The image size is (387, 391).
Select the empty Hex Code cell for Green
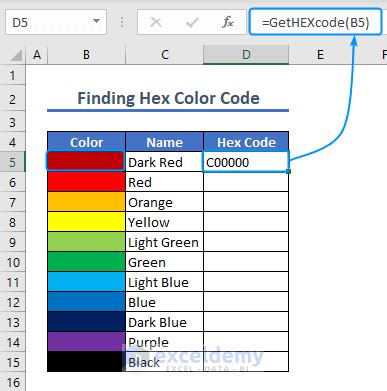pyautogui.click(x=246, y=262)
